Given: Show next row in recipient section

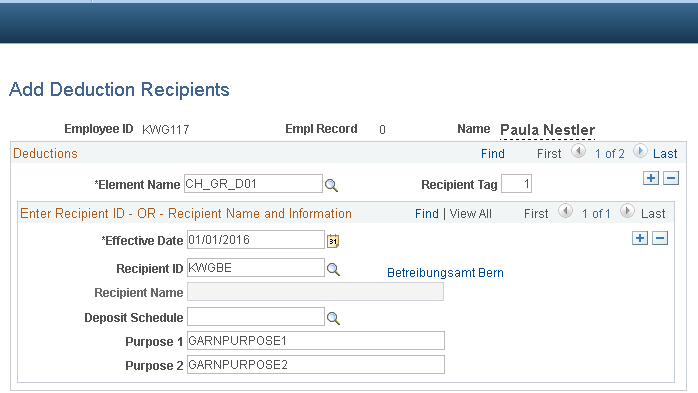Looking at the screenshot, I should (627, 211).
